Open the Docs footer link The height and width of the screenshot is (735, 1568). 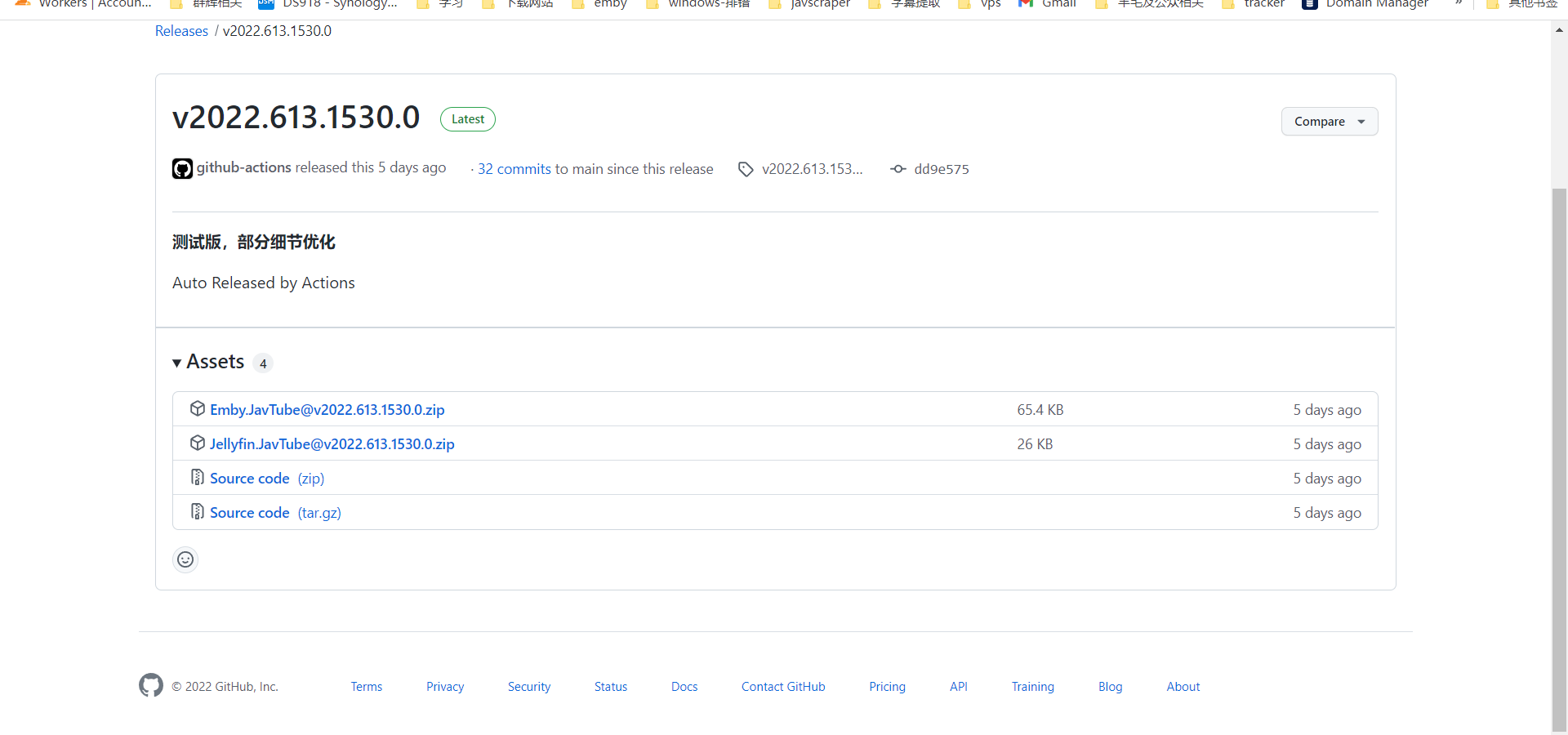pos(684,687)
